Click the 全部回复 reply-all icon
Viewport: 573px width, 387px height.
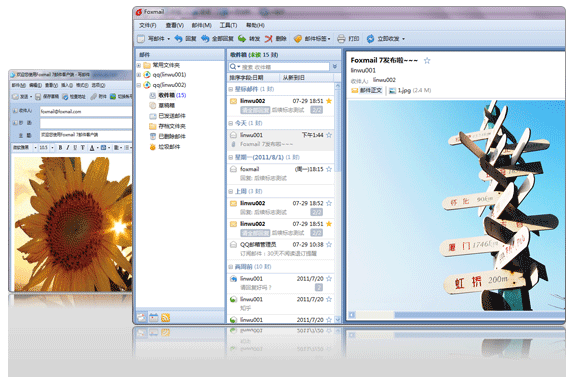pyautogui.click(x=205, y=38)
